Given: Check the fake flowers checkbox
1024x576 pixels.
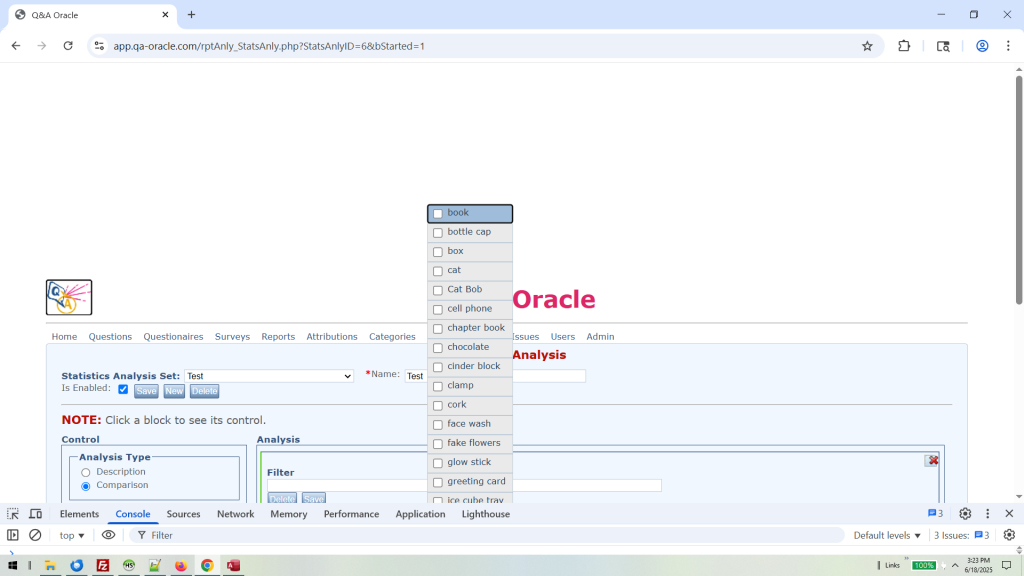Looking at the screenshot, I should pyautogui.click(x=438, y=444).
